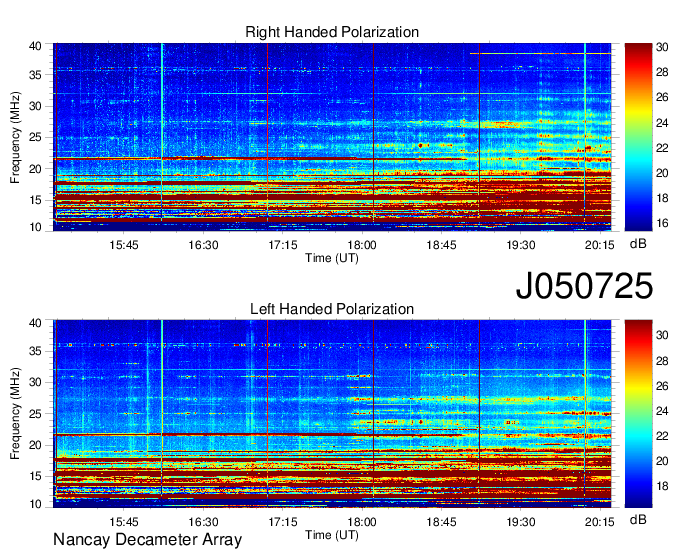Click the 35 MHz tick on the right-handed plot
Screen dimensions: 680x552
[35, 75]
